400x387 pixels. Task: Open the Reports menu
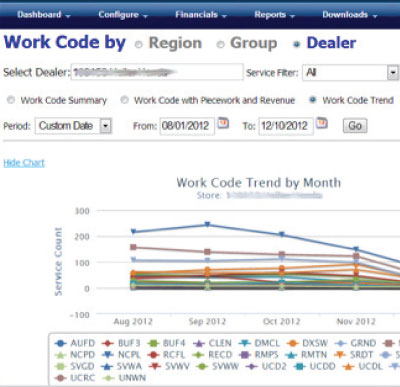pos(275,15)
